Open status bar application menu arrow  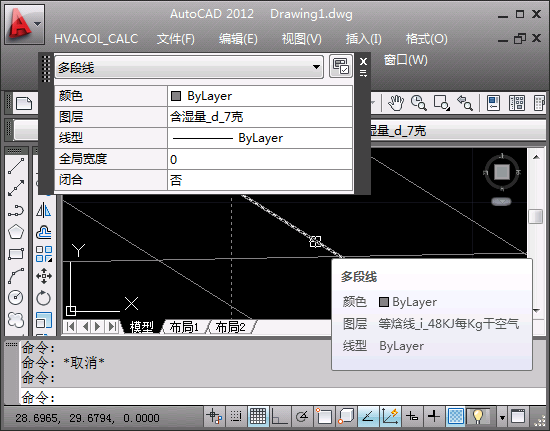[502, 417]
